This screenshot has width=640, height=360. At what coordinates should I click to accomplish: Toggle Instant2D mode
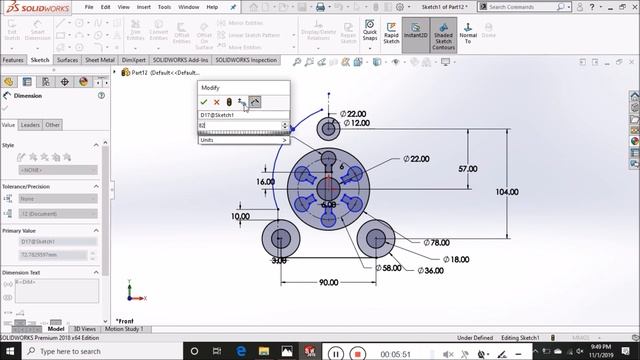pos(416,35)
